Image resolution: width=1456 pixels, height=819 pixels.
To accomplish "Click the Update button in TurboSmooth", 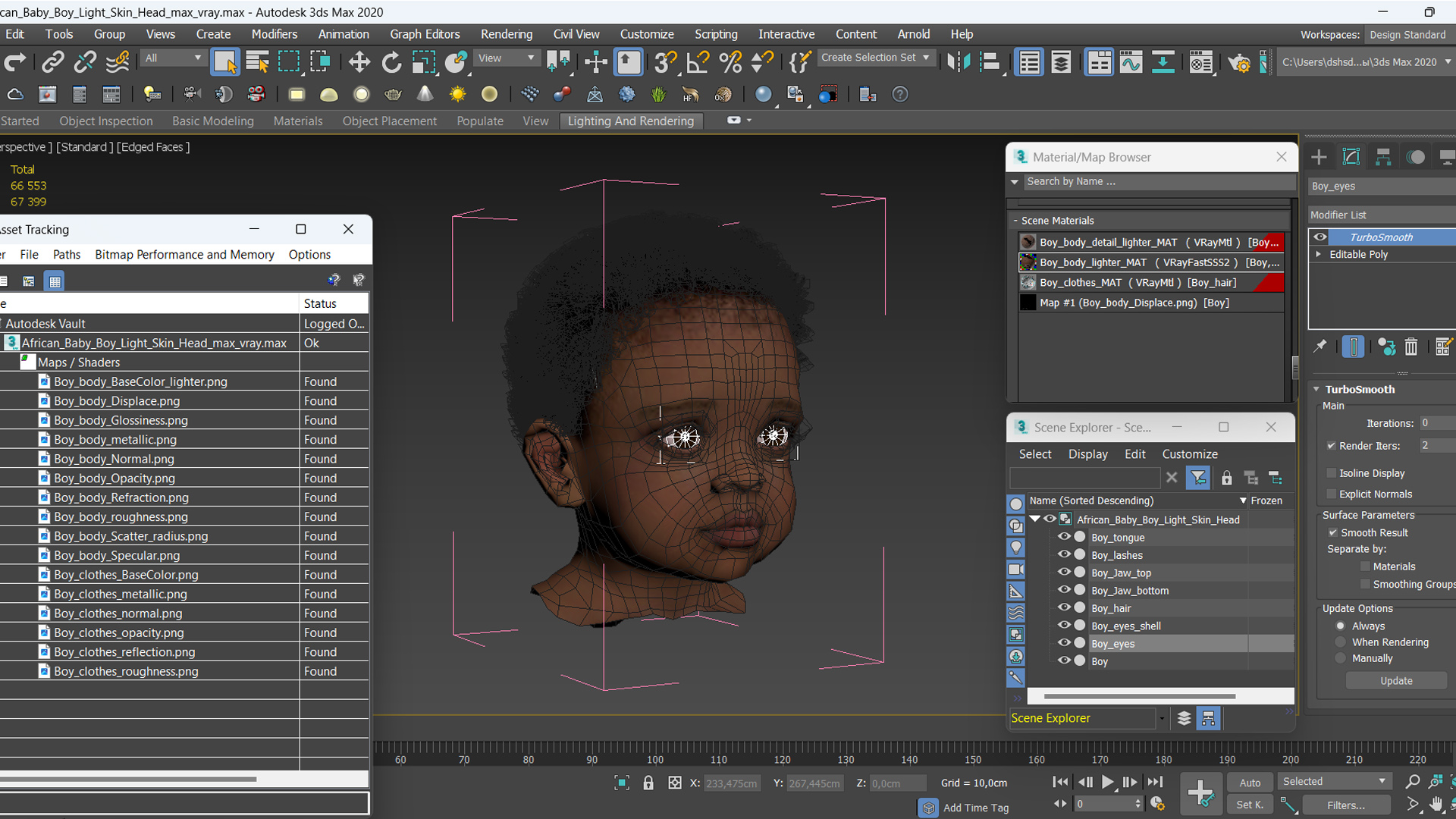I will coord(1396,681).
